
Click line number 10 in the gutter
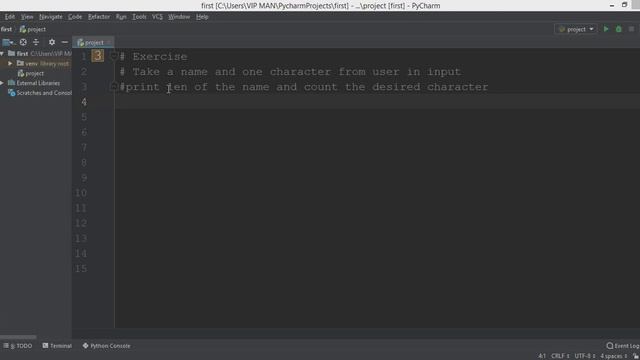(81, 193)
